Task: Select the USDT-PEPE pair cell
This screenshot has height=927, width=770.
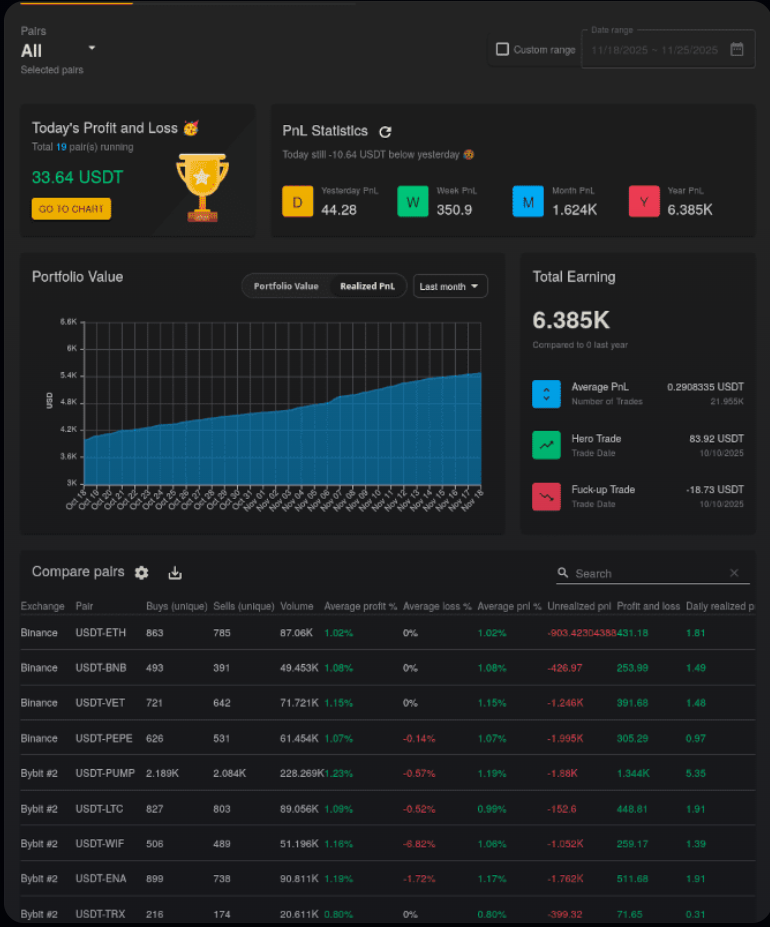Action: click(103, 738)
